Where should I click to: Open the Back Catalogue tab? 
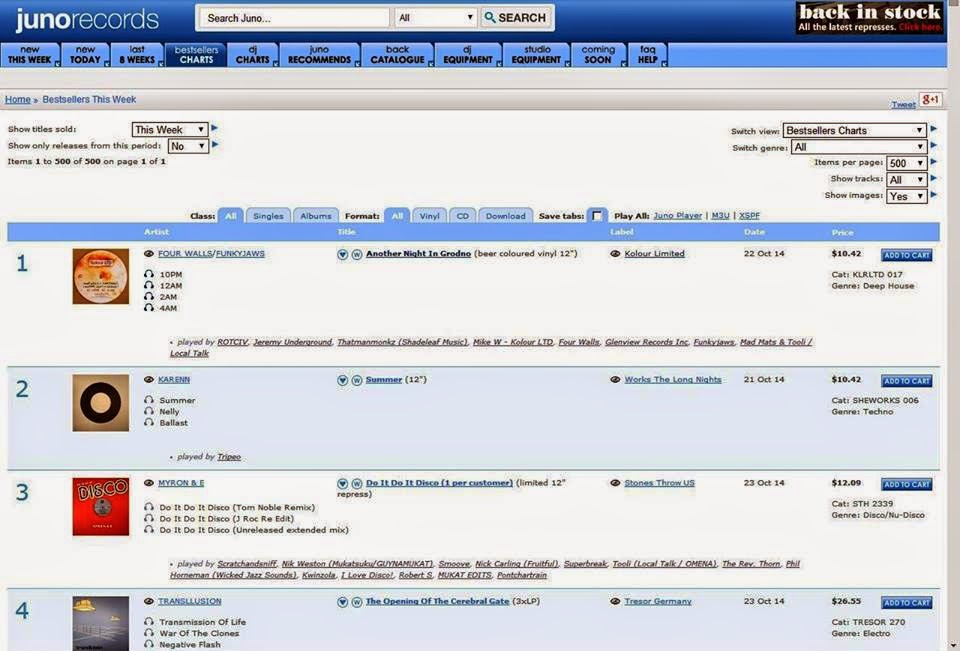click(397, 55)
